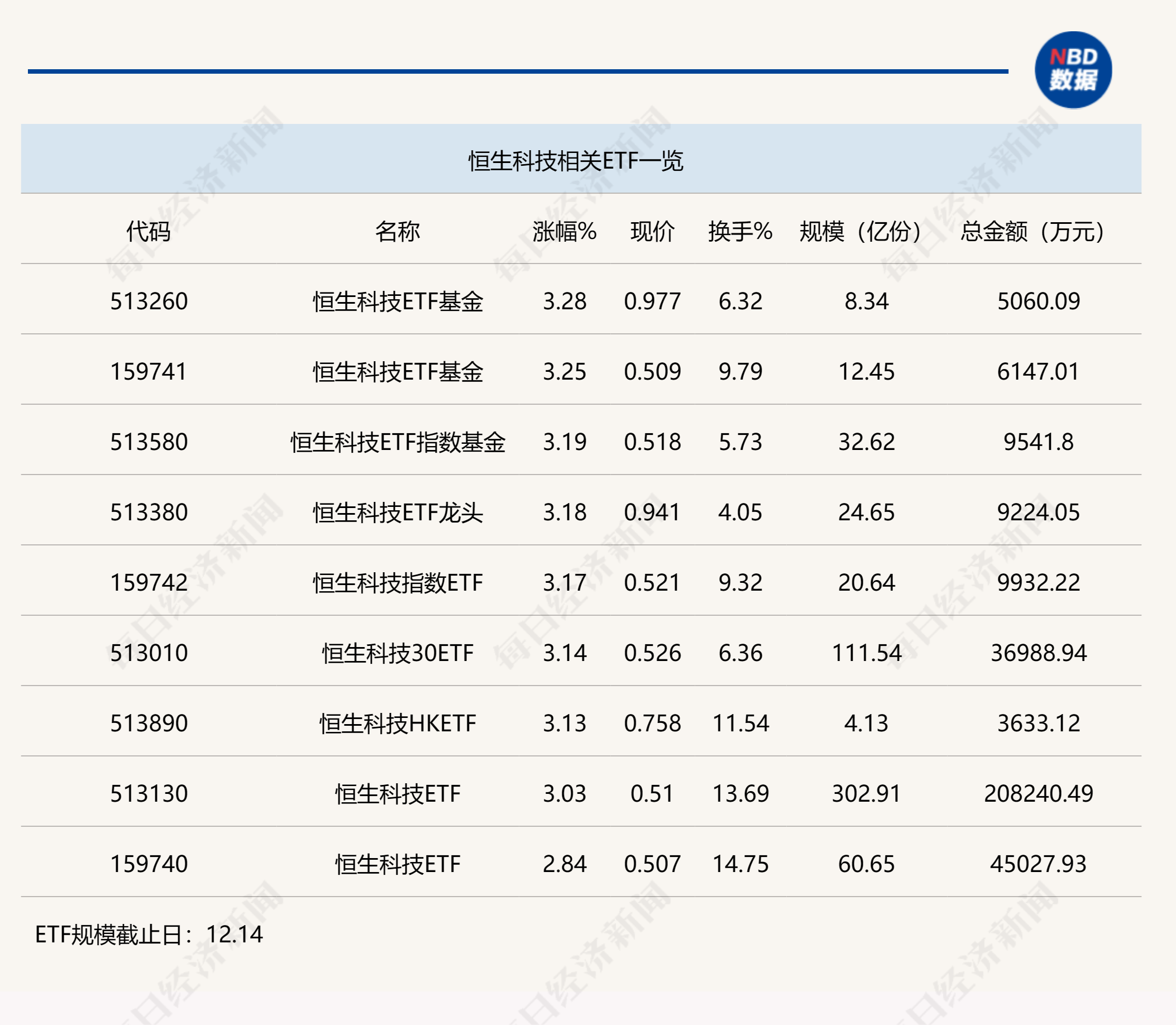Click the NBD数据 logo badge

(x=1073, y=70)
